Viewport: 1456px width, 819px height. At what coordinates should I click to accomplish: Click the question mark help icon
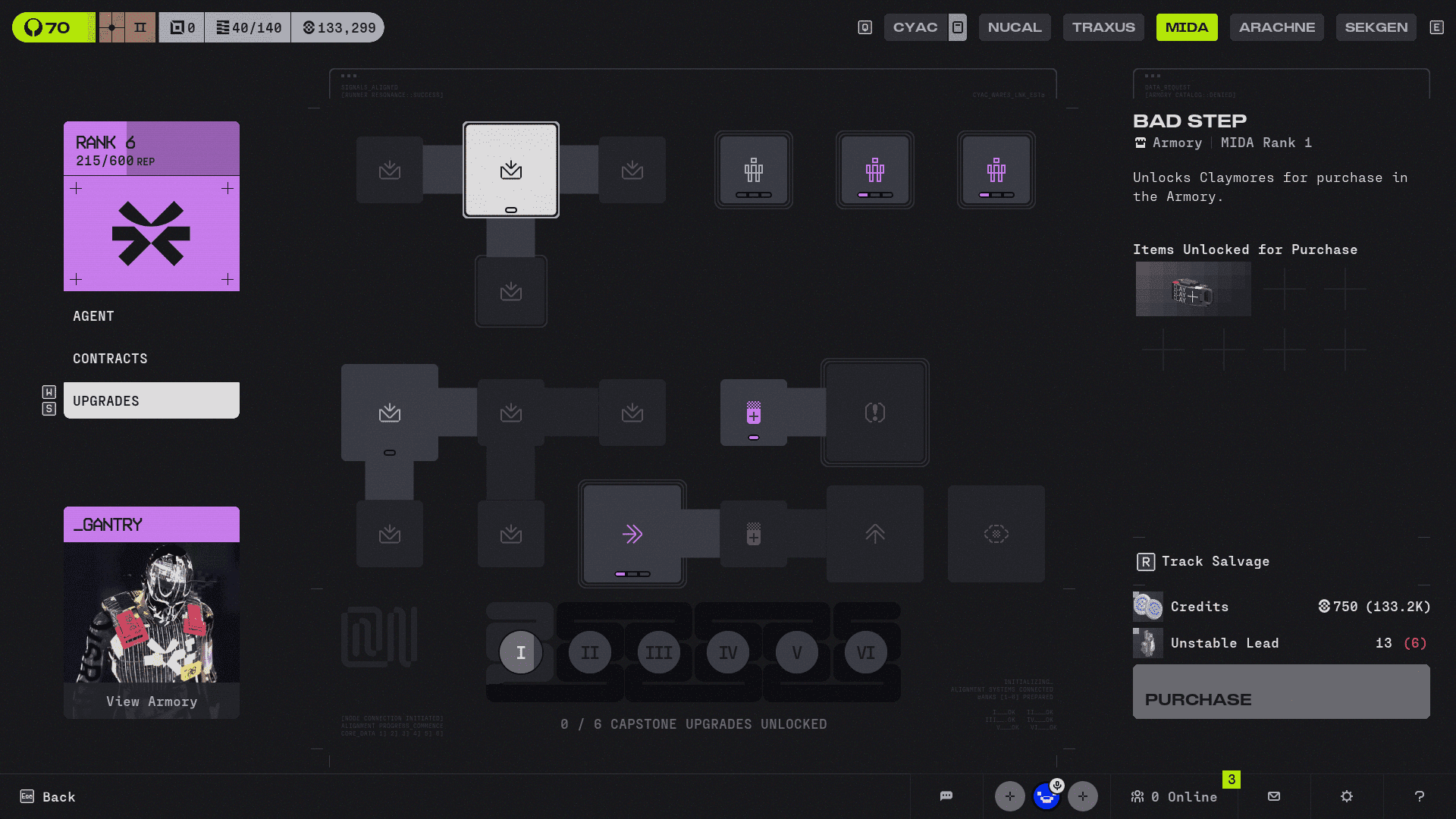[x=1419, y=796]
